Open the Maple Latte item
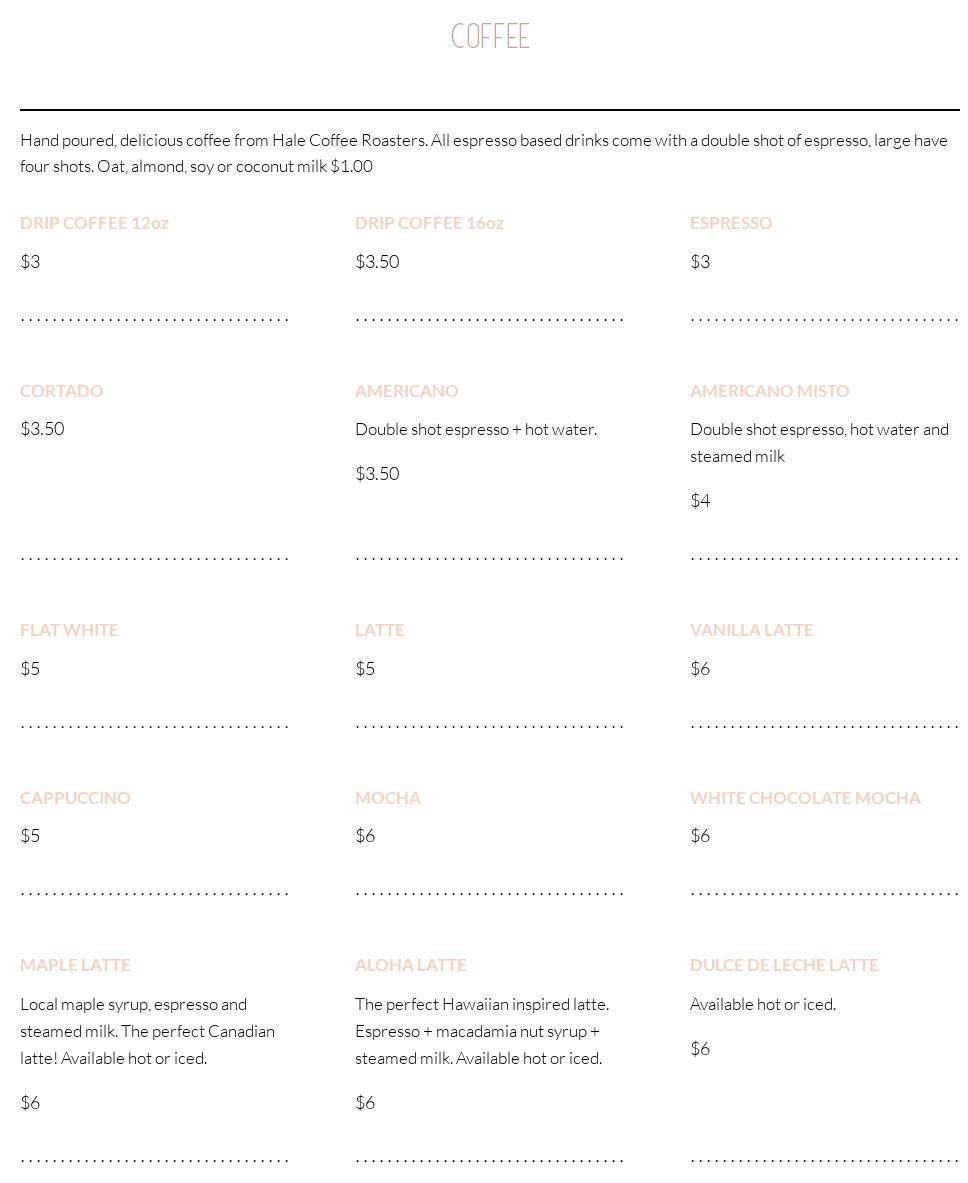 (75, 965)
